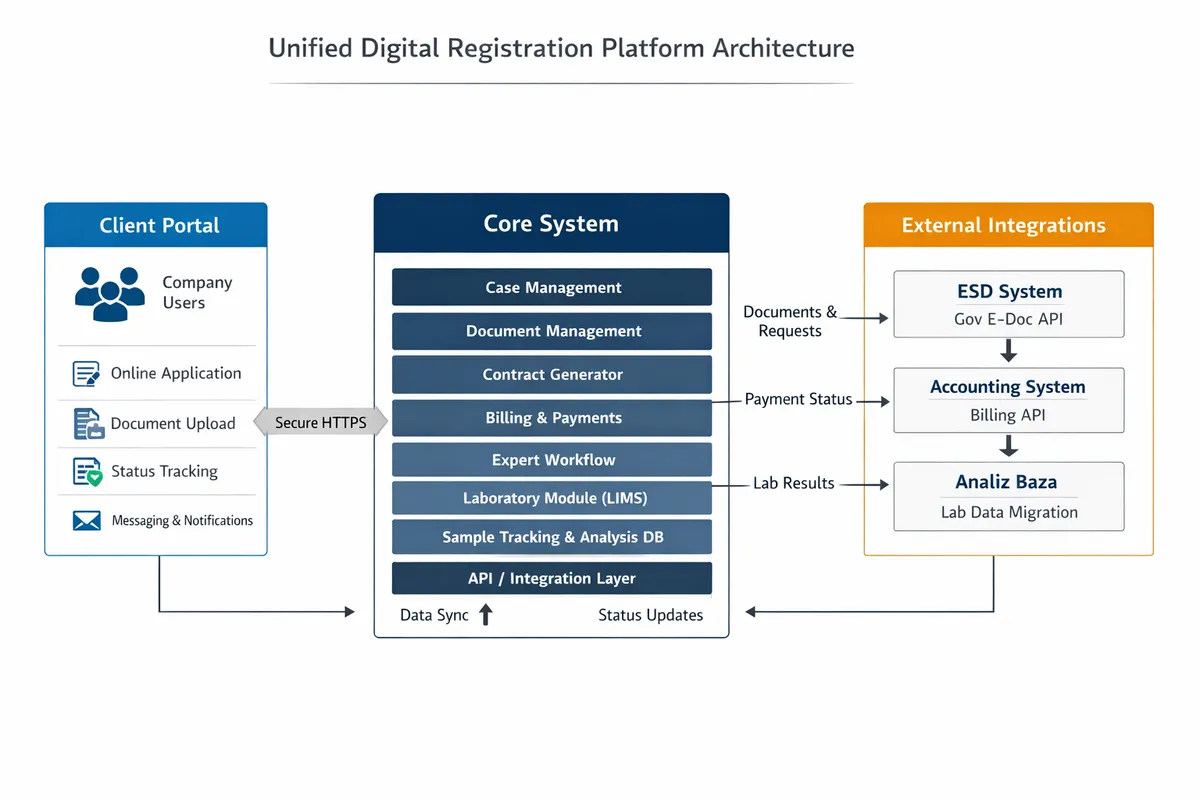Click the Company Users group icon

click(110, 293)
